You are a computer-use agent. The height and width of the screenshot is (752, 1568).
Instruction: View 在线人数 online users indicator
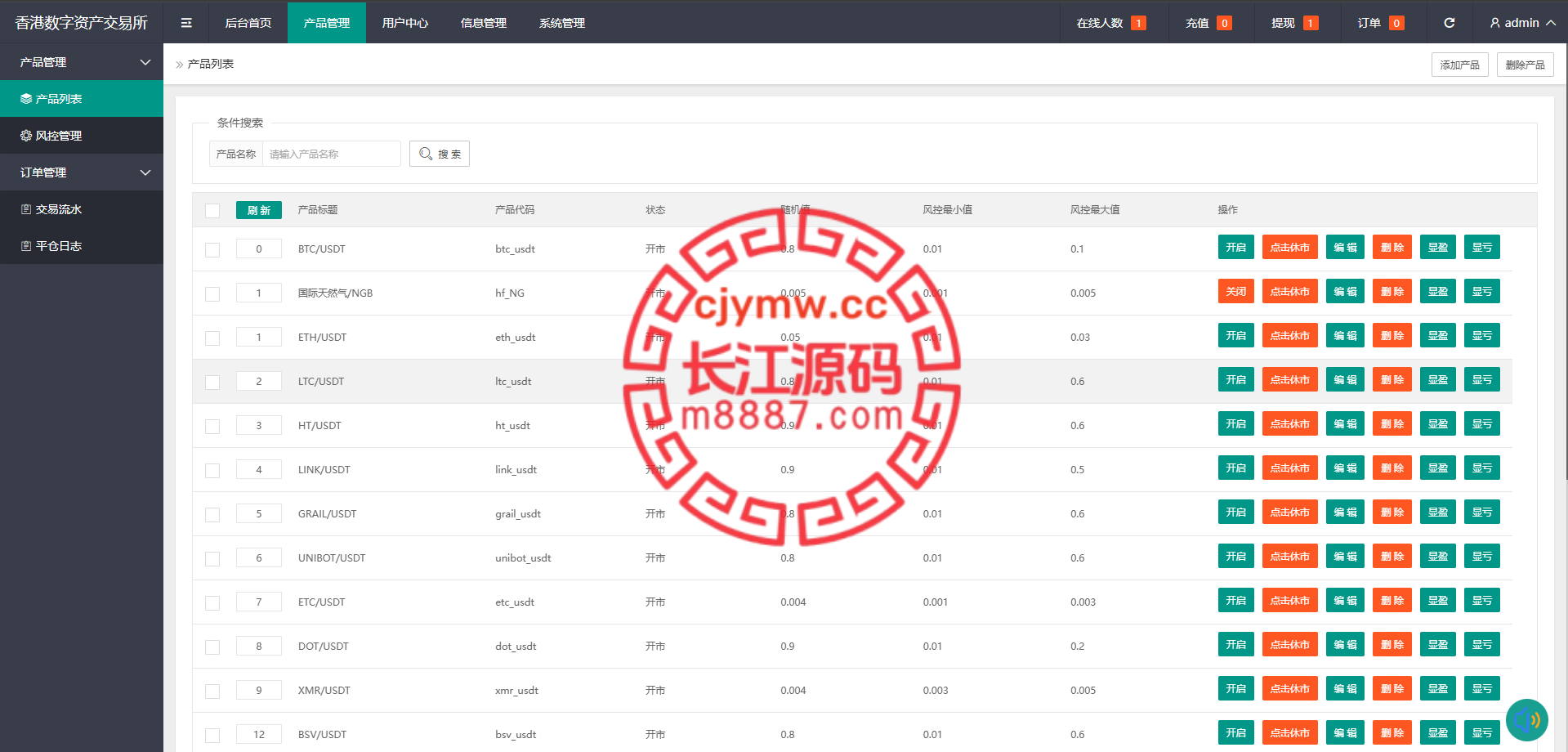(1111, 23)
